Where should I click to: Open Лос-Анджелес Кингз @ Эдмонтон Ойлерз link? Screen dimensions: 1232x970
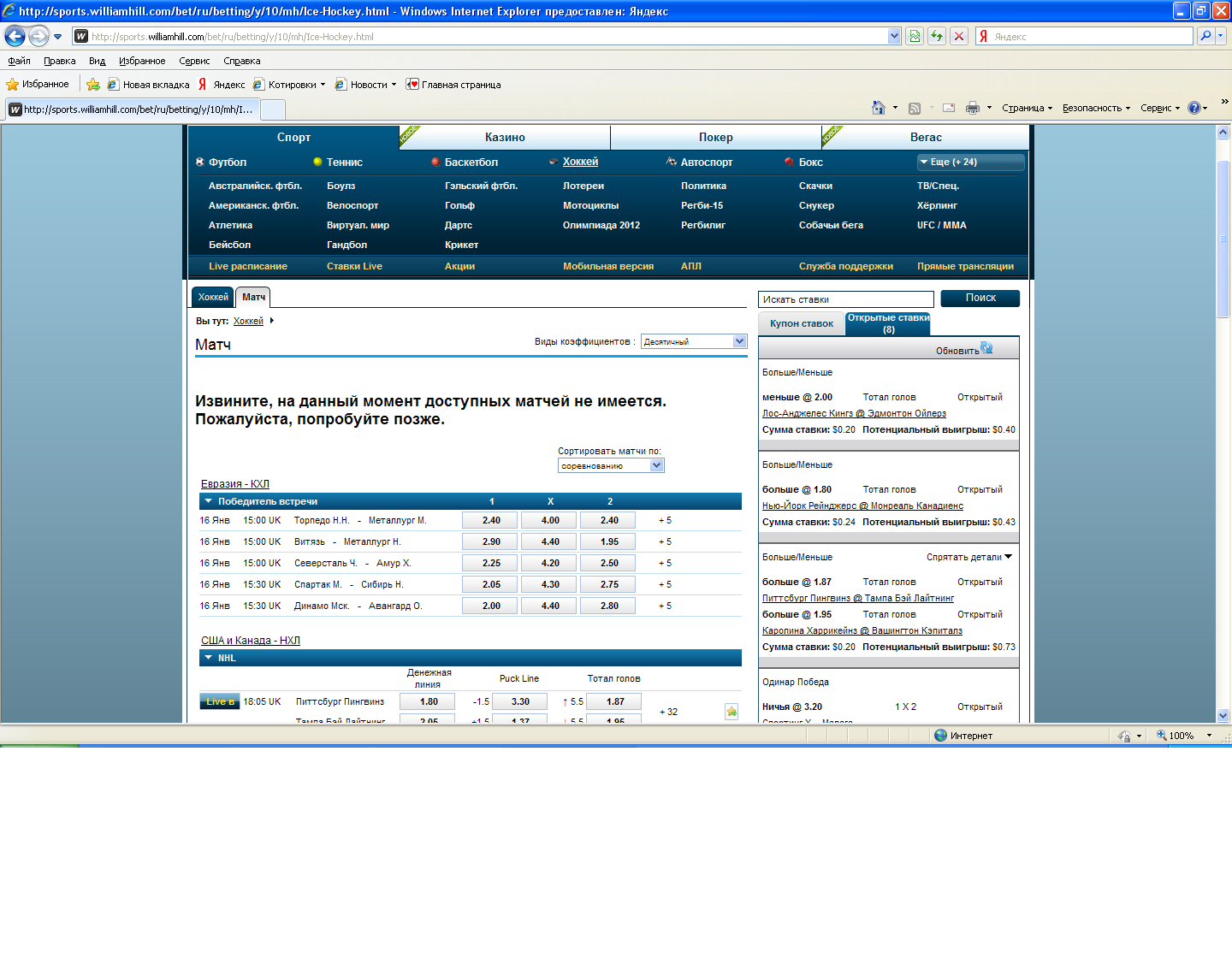click(x=854, y=413)
